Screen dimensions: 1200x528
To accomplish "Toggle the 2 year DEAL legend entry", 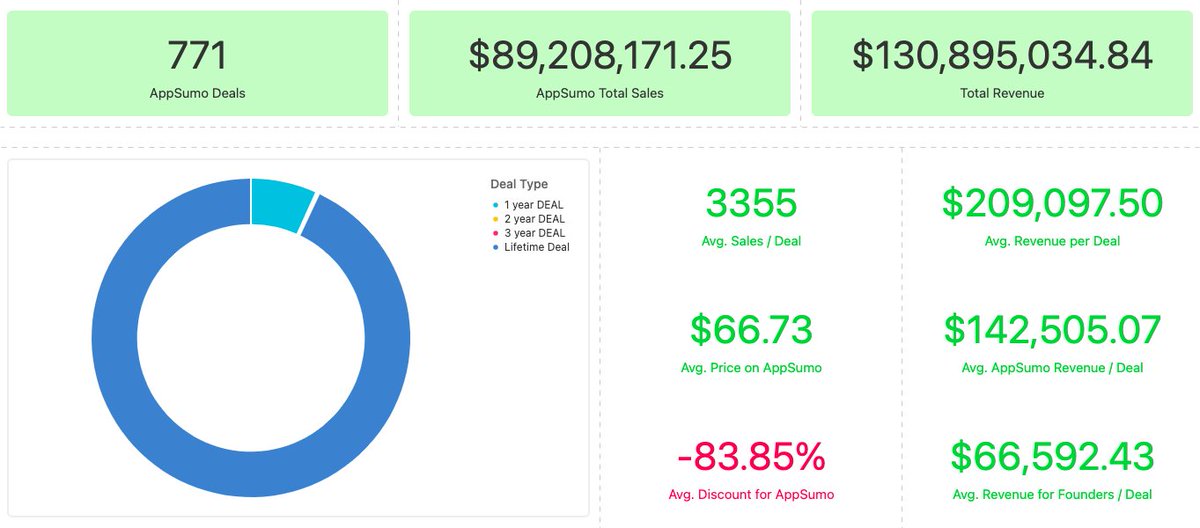I will coord(530,218).
